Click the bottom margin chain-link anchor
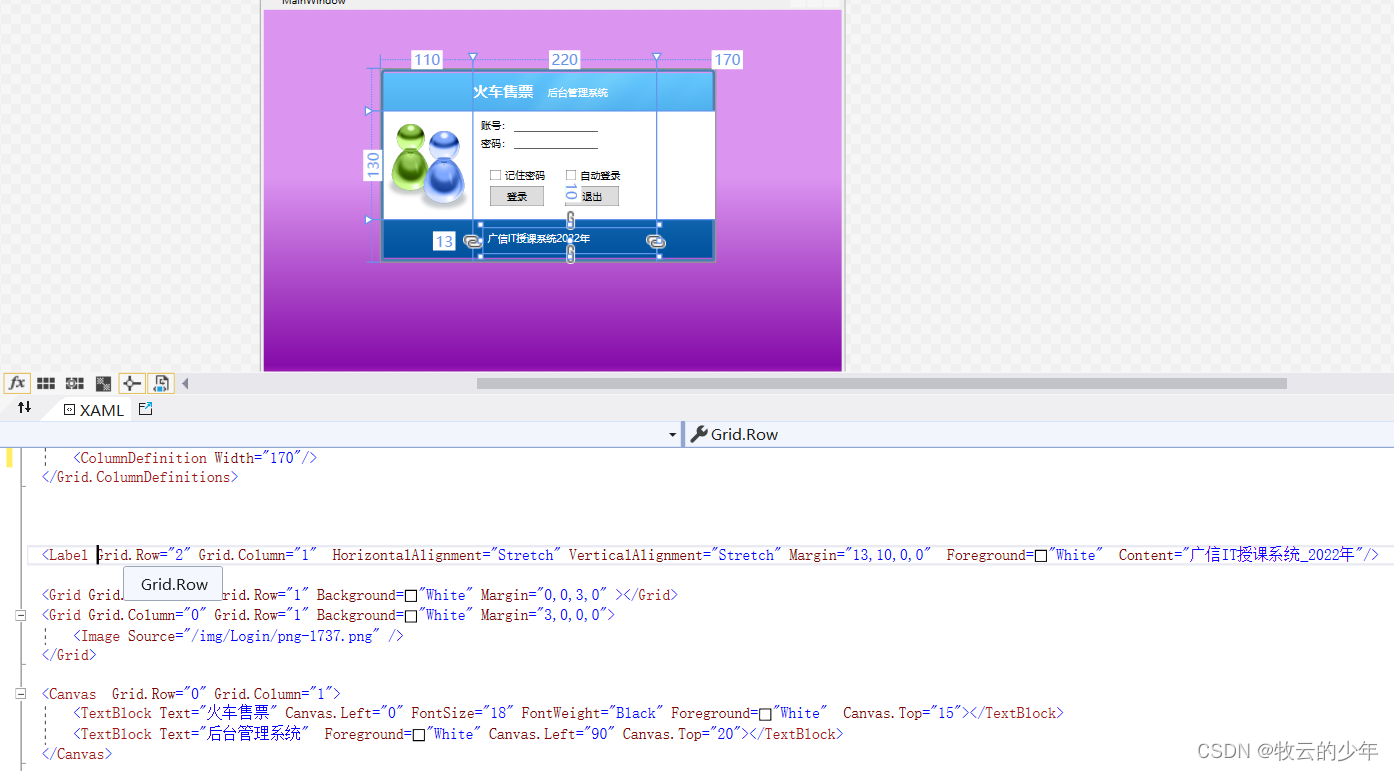The height and width of the screenshot is (771, 1394). click(571, 254)
